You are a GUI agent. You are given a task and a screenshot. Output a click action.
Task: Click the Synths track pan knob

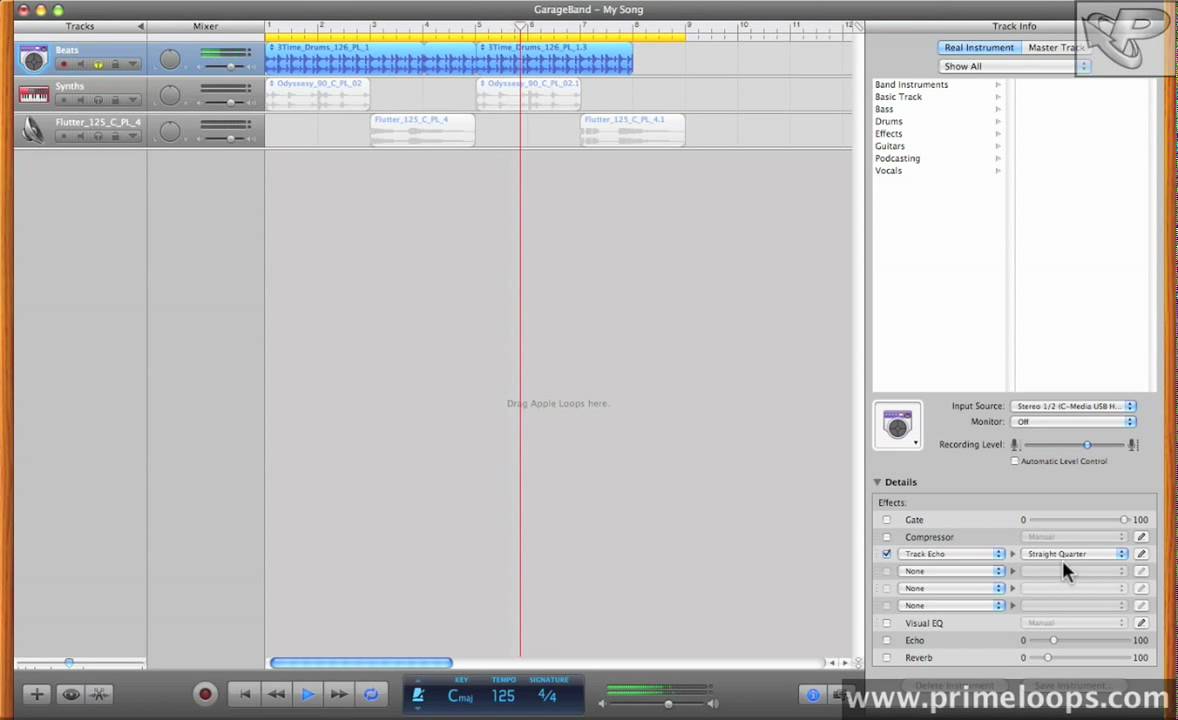tap(171, 95)
